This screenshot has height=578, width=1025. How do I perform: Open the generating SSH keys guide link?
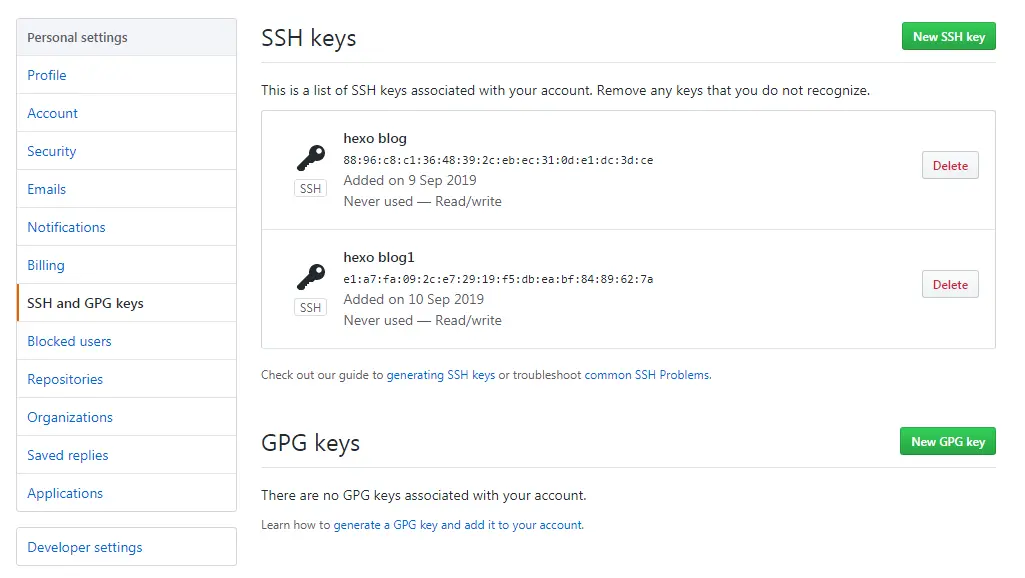tap(441, 375)
